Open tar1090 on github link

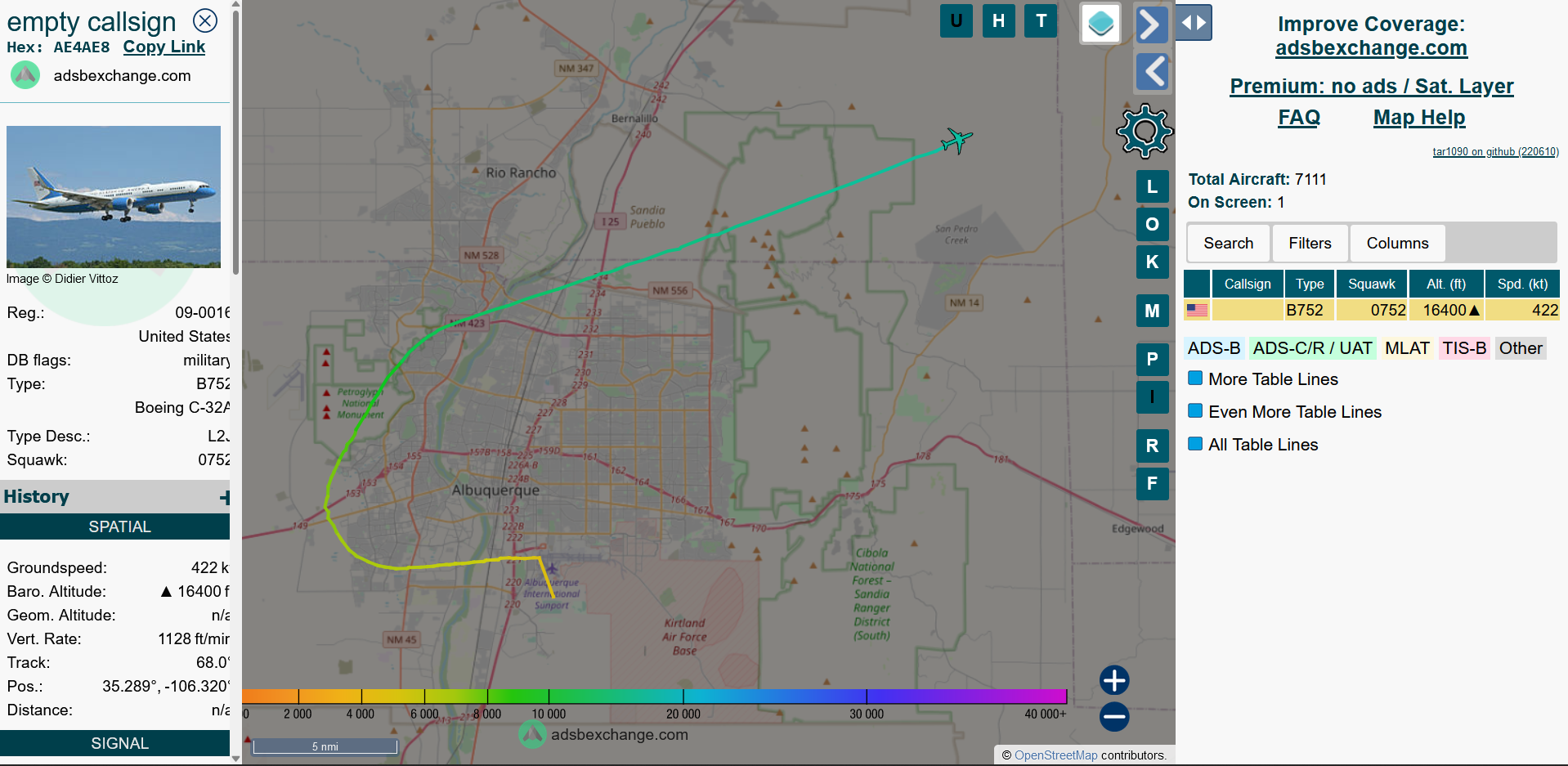(x=1495, y=151)
